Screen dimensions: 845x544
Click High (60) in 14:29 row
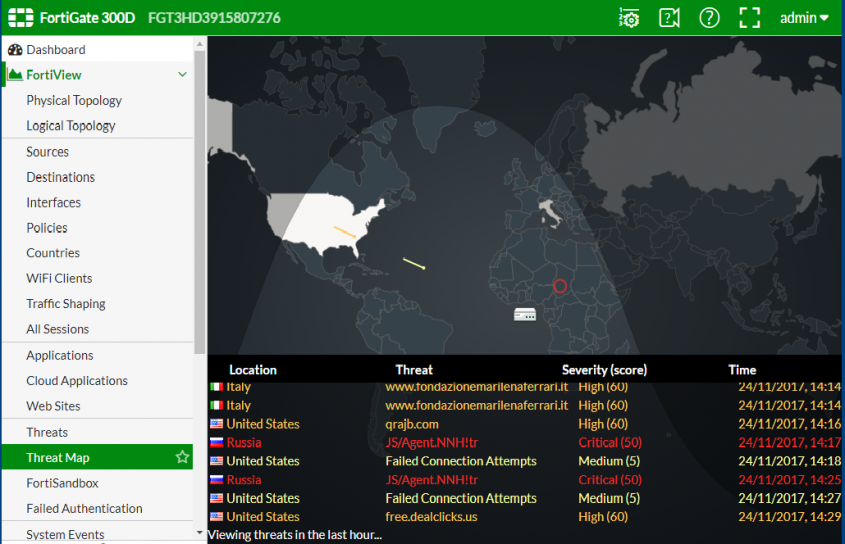(603, 517)
